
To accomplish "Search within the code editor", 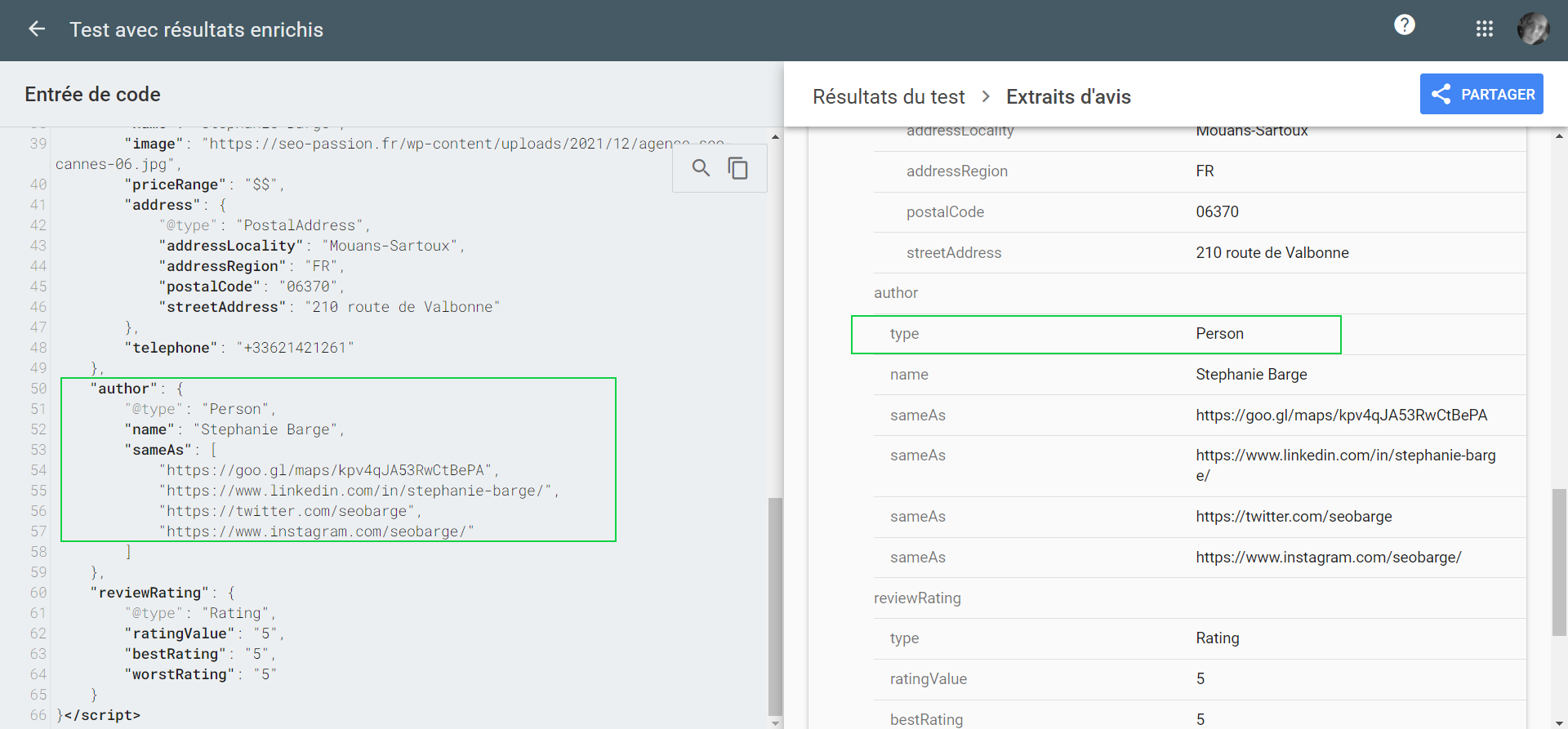I will coord(701,168).
